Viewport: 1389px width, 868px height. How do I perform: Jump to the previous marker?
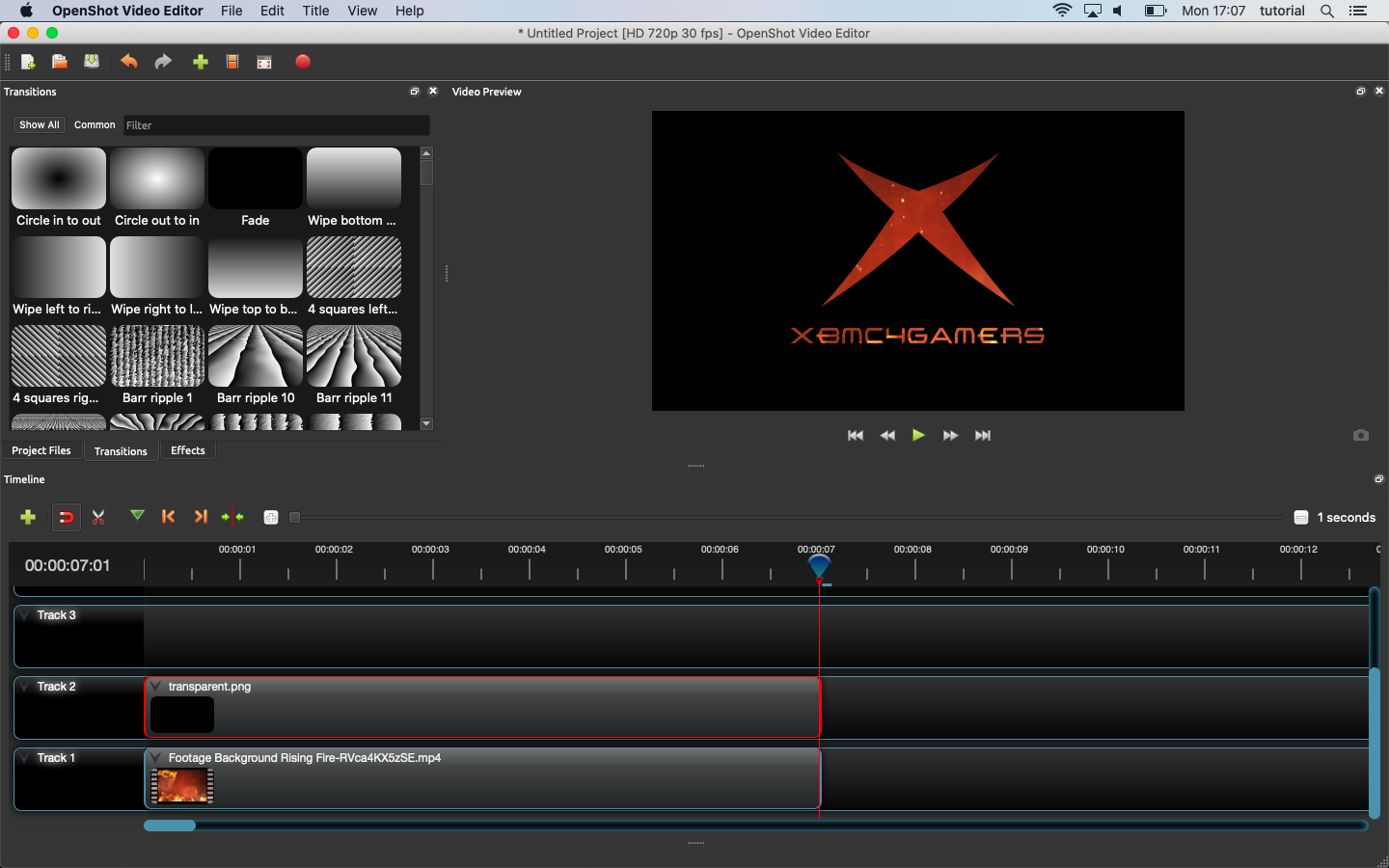pos(169,517)
